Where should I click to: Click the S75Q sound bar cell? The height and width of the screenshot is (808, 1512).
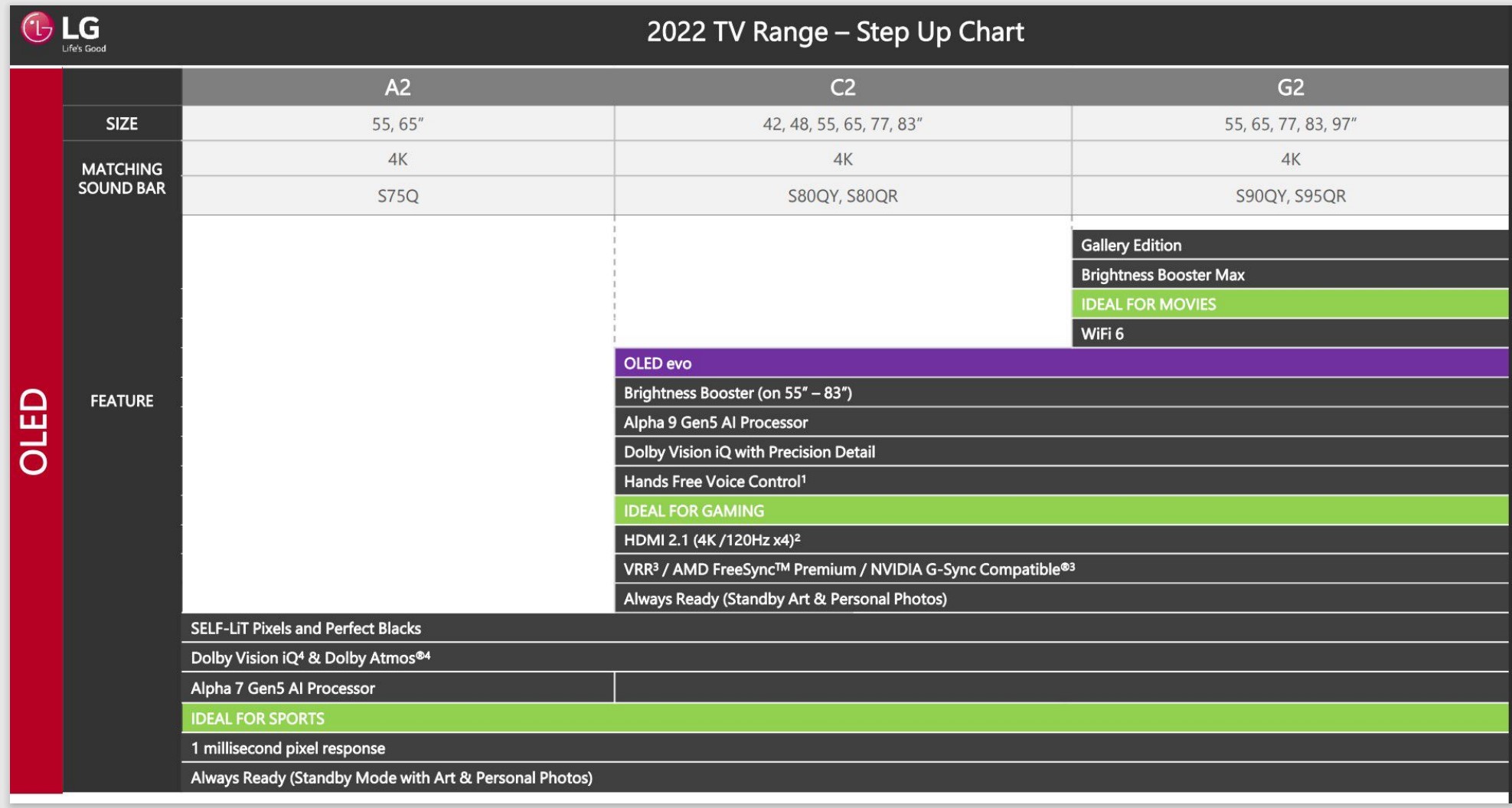(x=397, y=196)
